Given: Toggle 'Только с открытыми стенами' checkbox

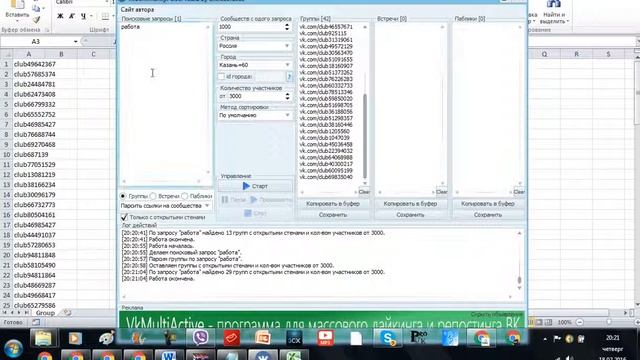Looking at the screenshot, I should [124, 217].
